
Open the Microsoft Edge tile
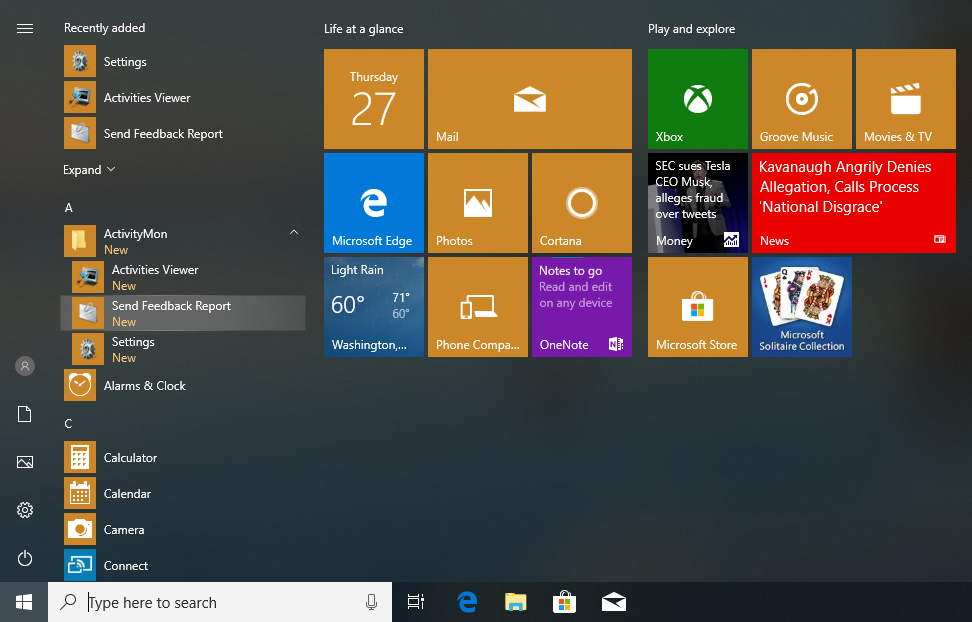tap(374, 203)
